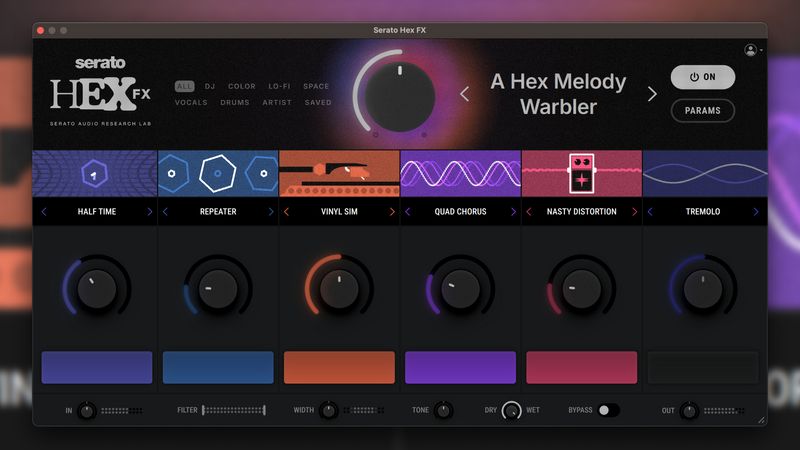This screenshot has width=800, height=450.
Task: Click the Filter slider at bottom
Action: (x=234, y=410)
